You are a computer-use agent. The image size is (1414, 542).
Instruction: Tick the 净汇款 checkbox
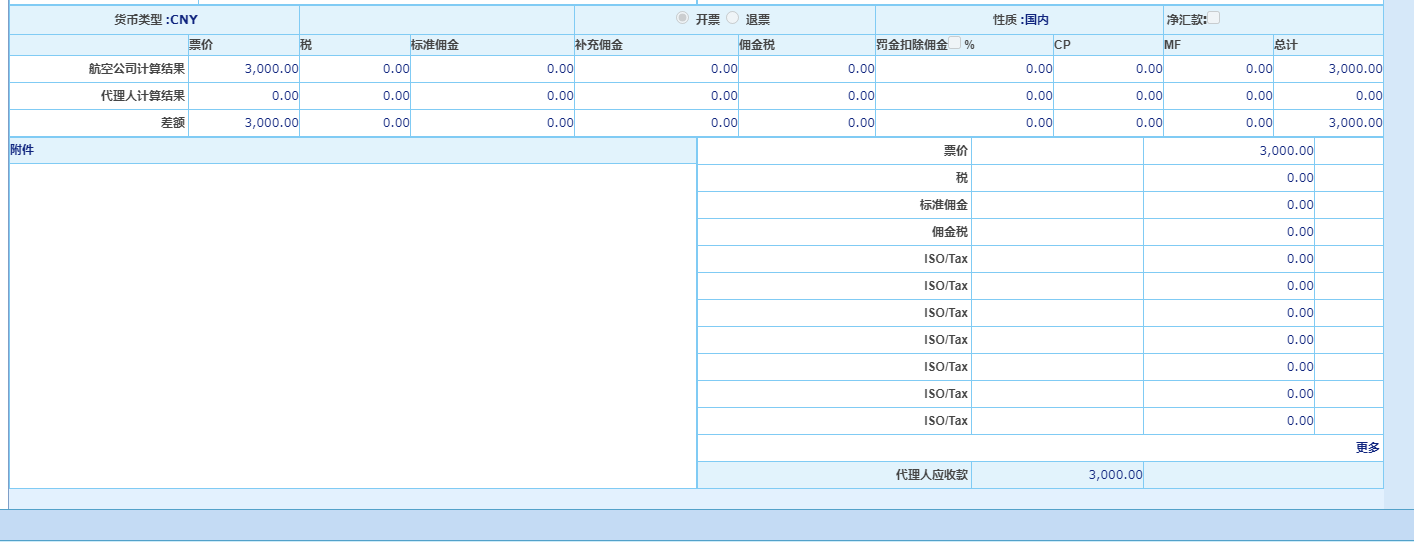coord(1214,18)
